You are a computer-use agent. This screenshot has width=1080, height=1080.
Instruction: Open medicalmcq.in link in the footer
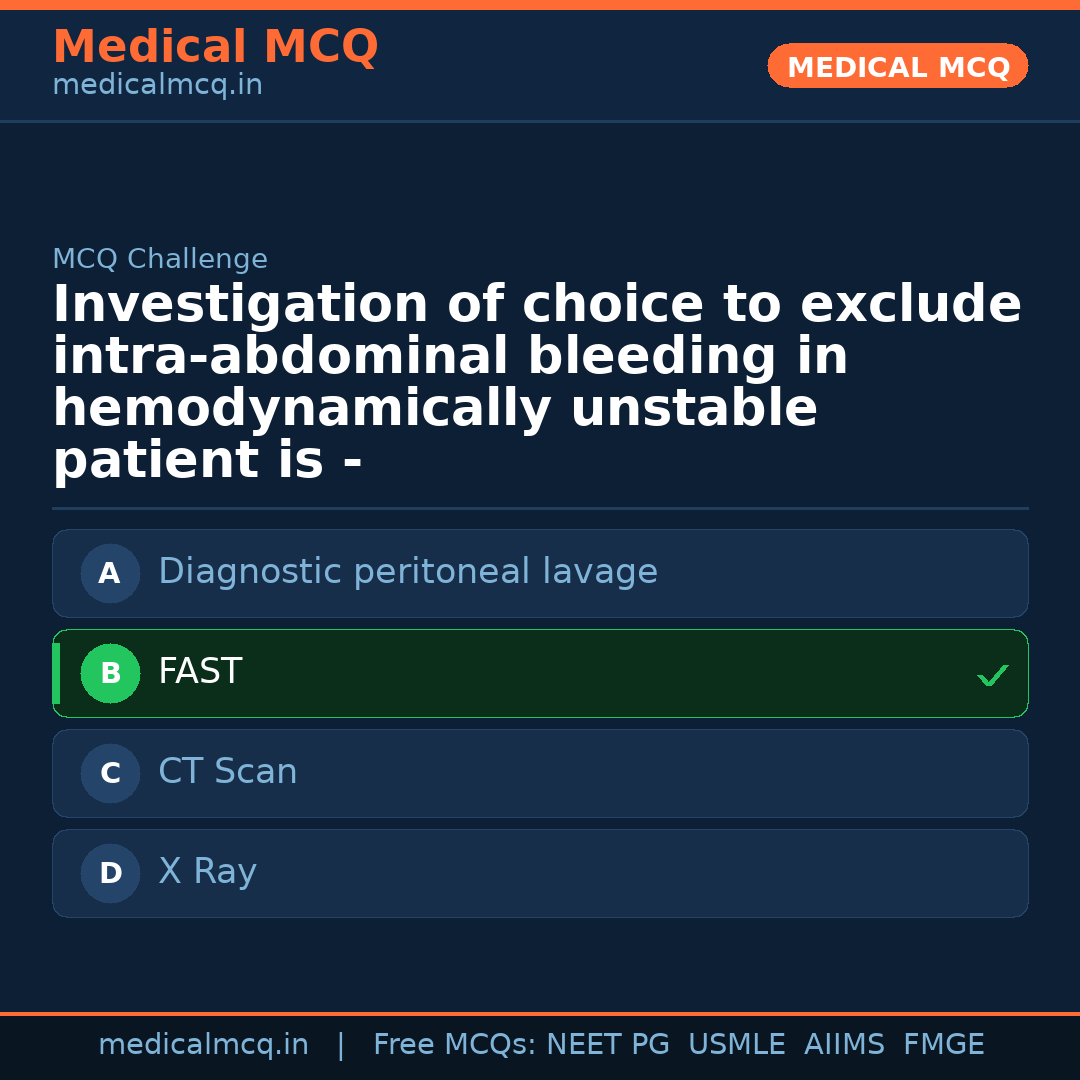click(x=203, y=1045)
